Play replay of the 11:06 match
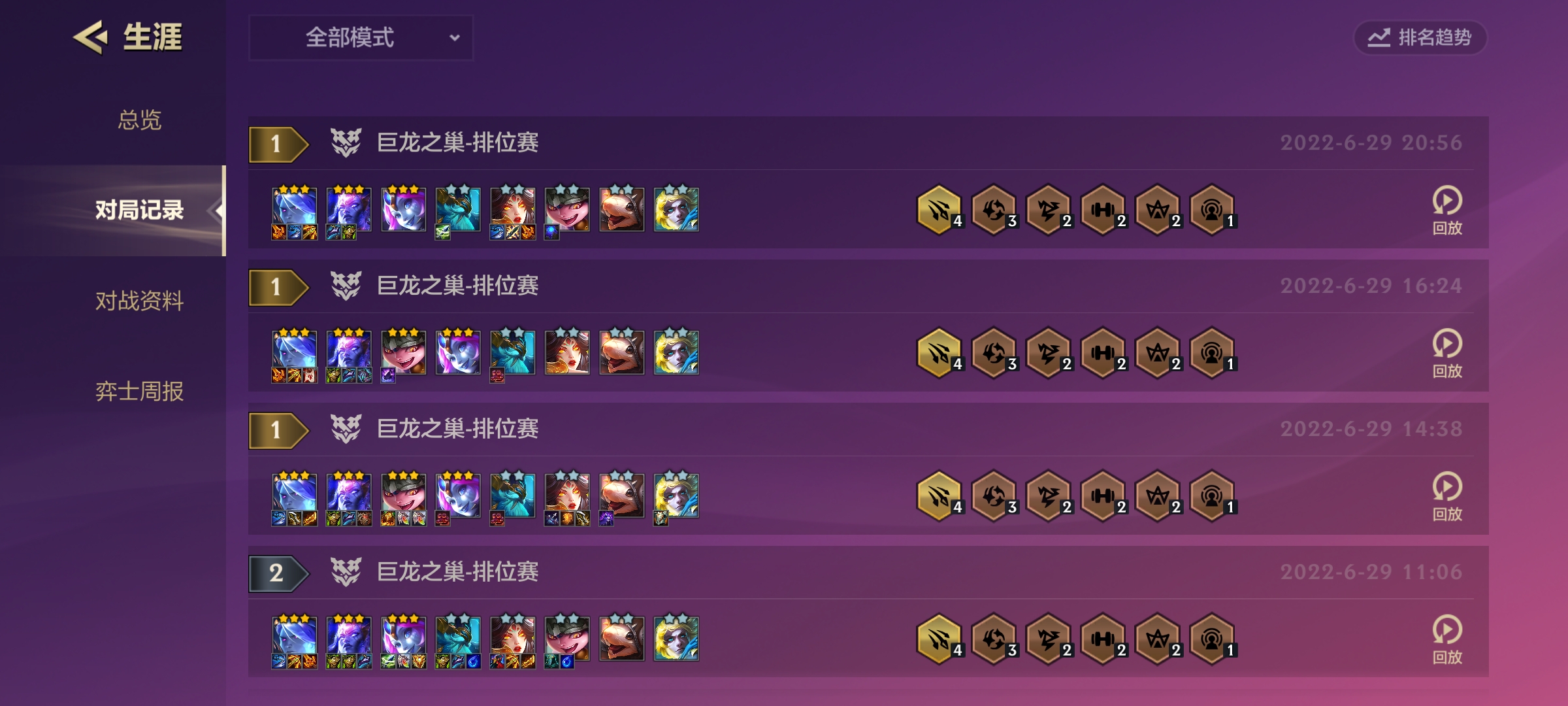This screenshot has height=706, width=1568. (1447, 640)
